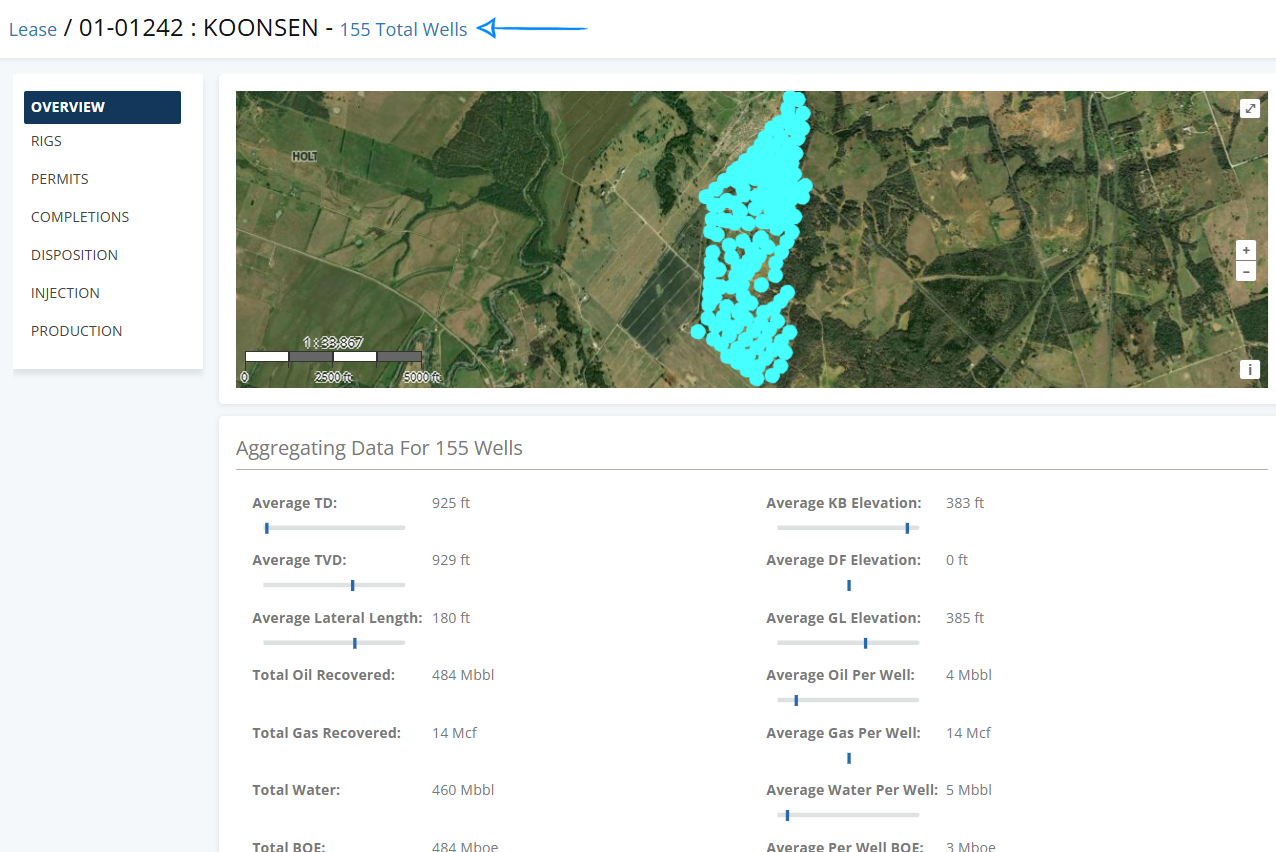
Task: Open the DISPOSITION section
Action: [x=74, y=255]
